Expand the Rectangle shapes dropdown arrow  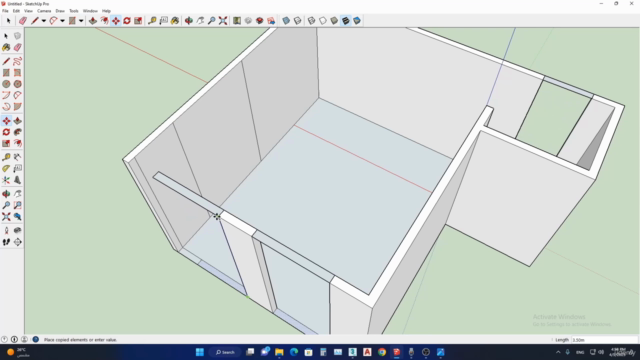pos(81,20)
